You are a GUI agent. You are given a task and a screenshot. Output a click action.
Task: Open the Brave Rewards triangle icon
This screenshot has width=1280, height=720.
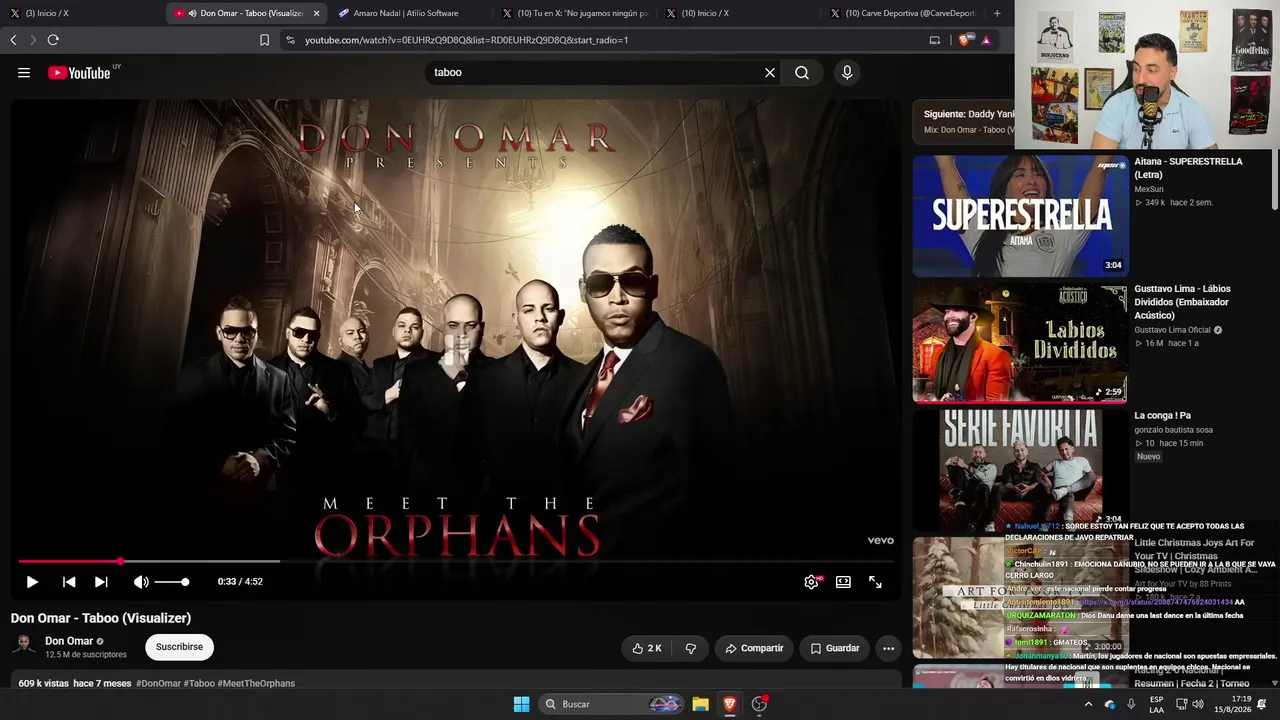coord(986,40)
